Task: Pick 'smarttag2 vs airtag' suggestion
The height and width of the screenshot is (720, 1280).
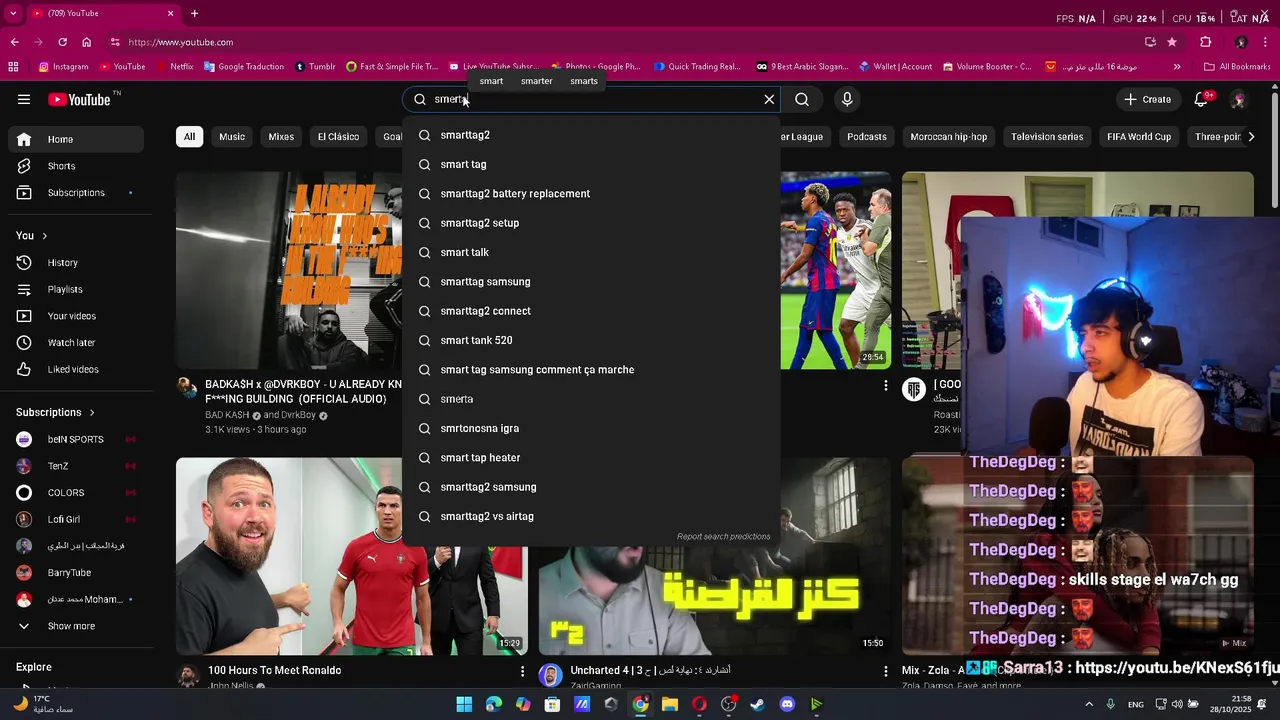Action: coord(591,516)
